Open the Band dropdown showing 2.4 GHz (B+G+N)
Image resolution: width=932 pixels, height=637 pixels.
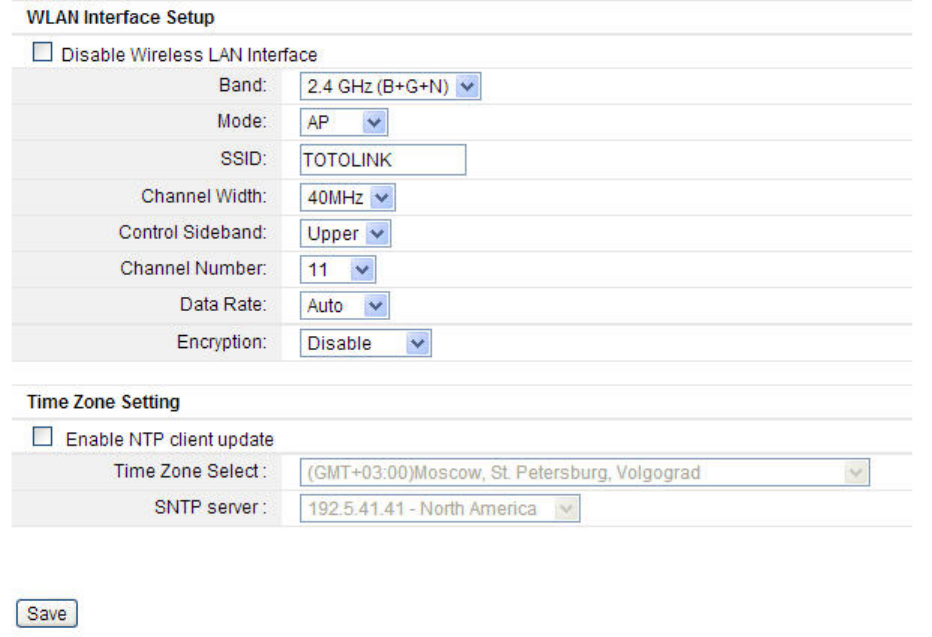(x=391, y=87)
